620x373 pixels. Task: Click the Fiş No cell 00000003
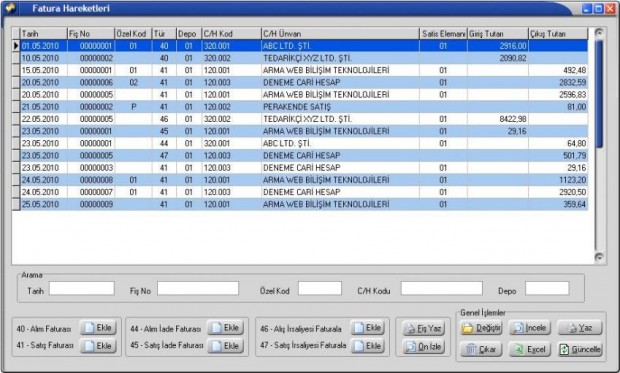click(x=91, y=168)
